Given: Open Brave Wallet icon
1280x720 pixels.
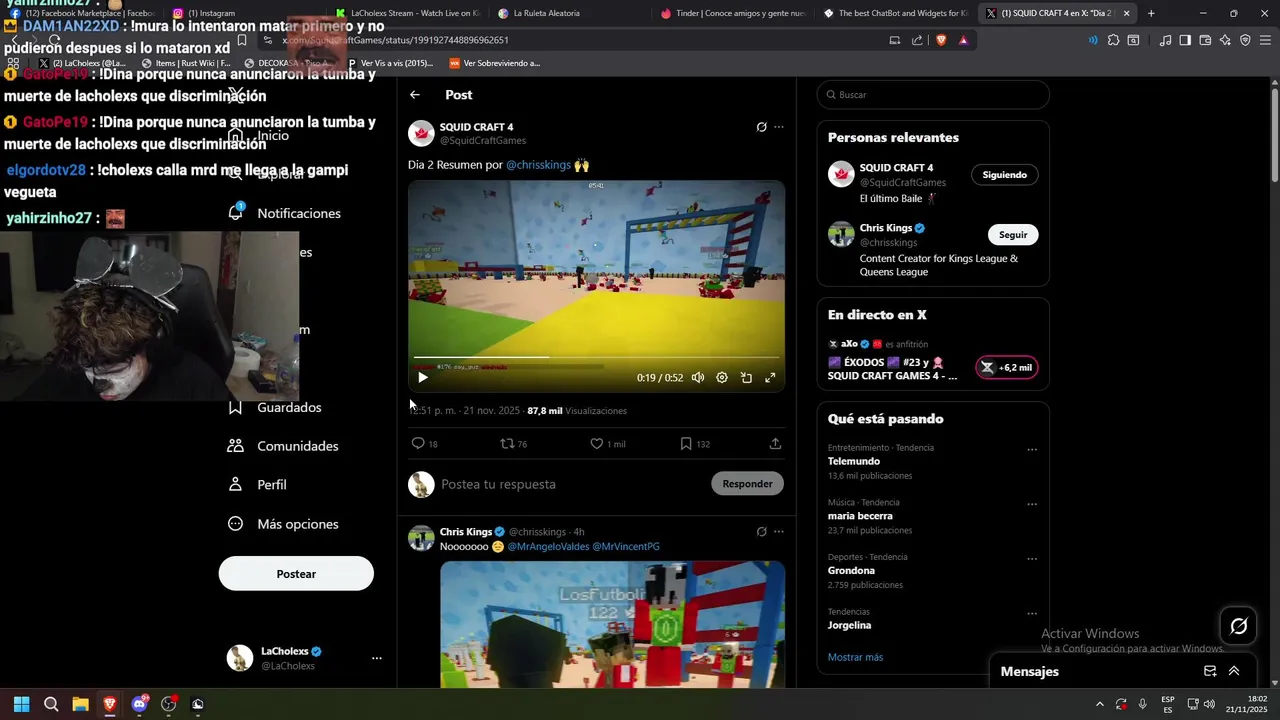Looking at the screenshot, I should (x=1205, y=40).
